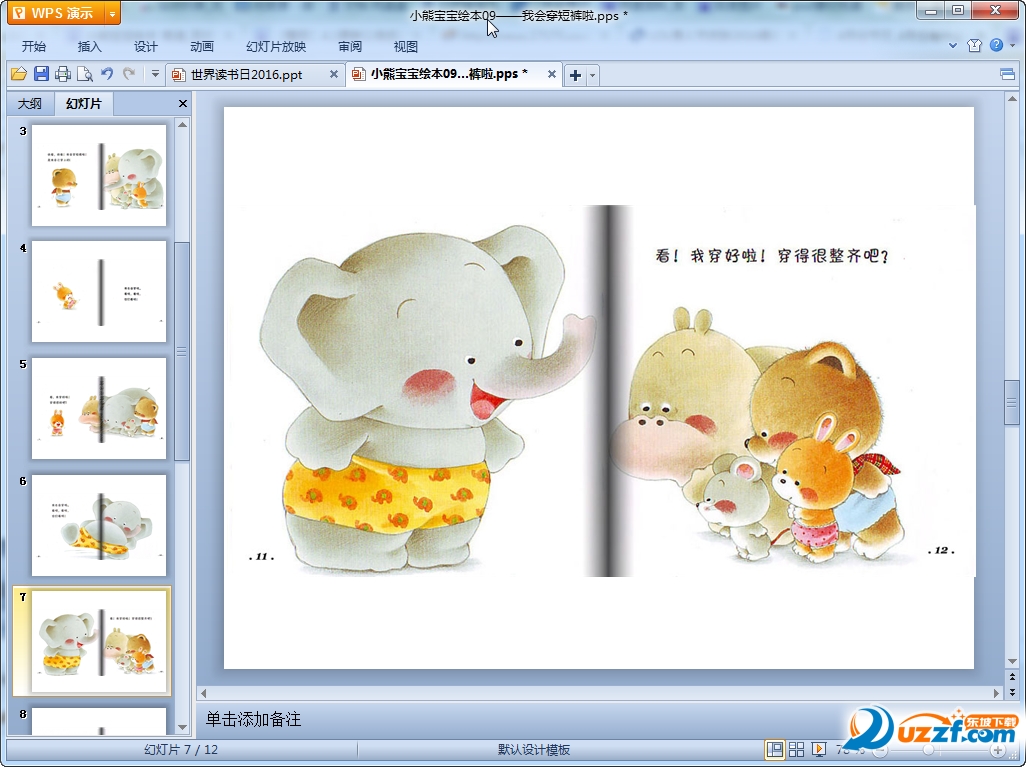This screenshot has height=767, width=1026.
Task: Switch to the 大纲 outline tab
Action: click(x=29, y=103)
